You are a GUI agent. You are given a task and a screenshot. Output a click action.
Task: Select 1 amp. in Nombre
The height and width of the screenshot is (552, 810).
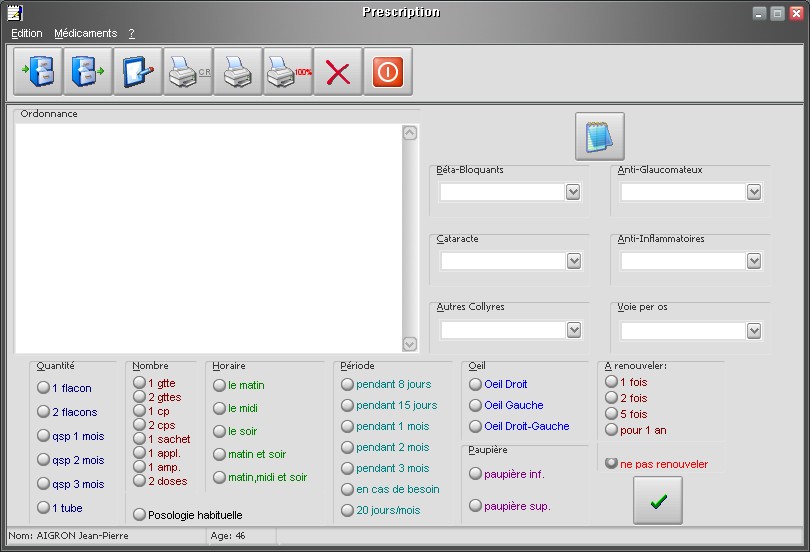point(158,467)
